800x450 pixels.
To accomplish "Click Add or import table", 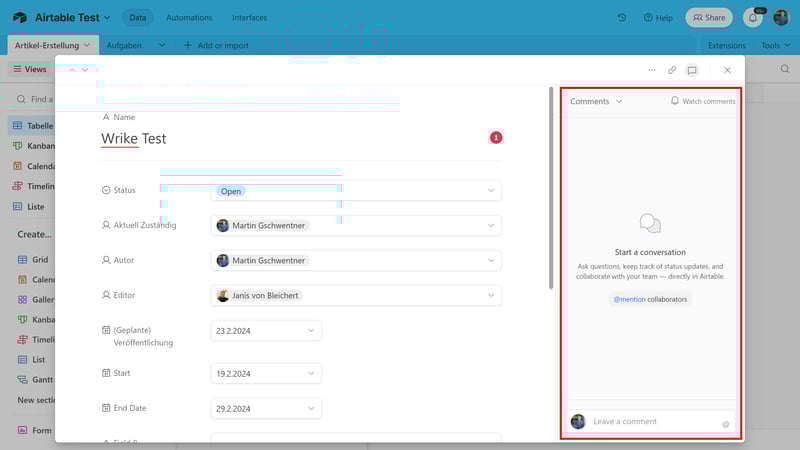I will 216,45.
